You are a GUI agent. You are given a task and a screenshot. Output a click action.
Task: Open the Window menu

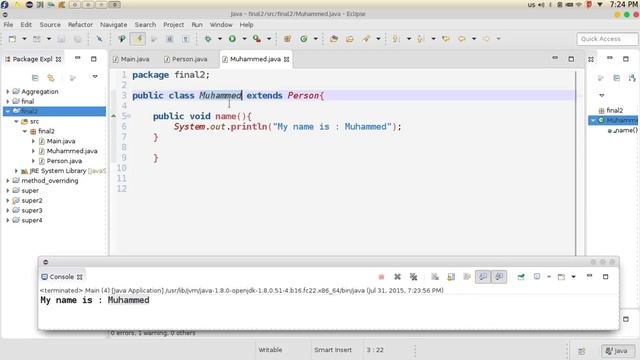click(x=221, y=24)
